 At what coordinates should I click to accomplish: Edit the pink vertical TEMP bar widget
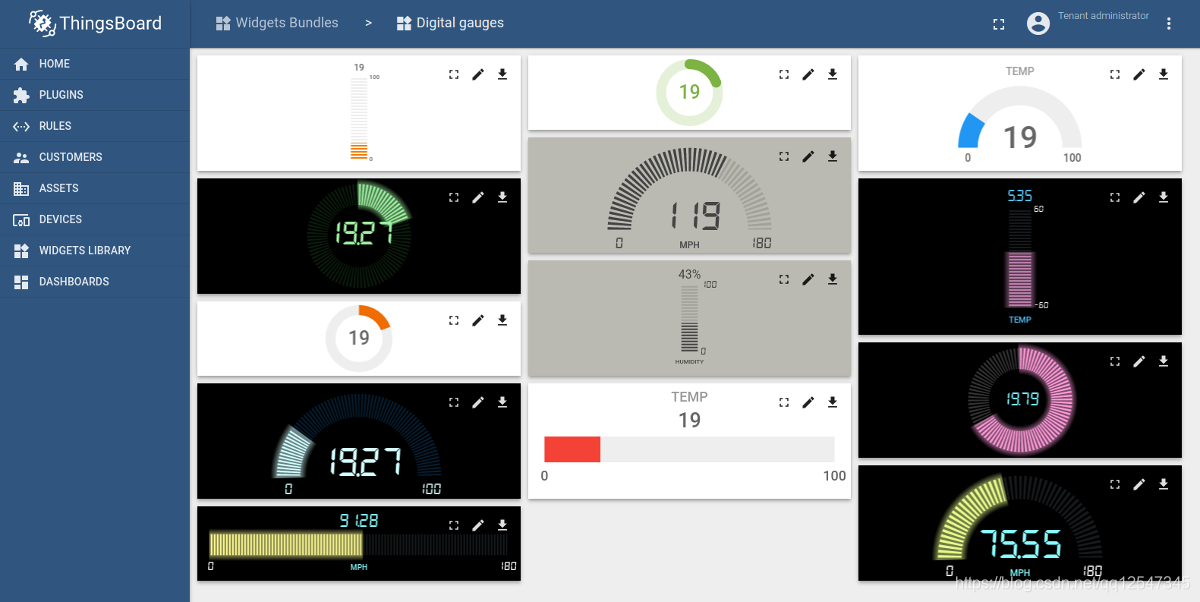point(1139,197)
